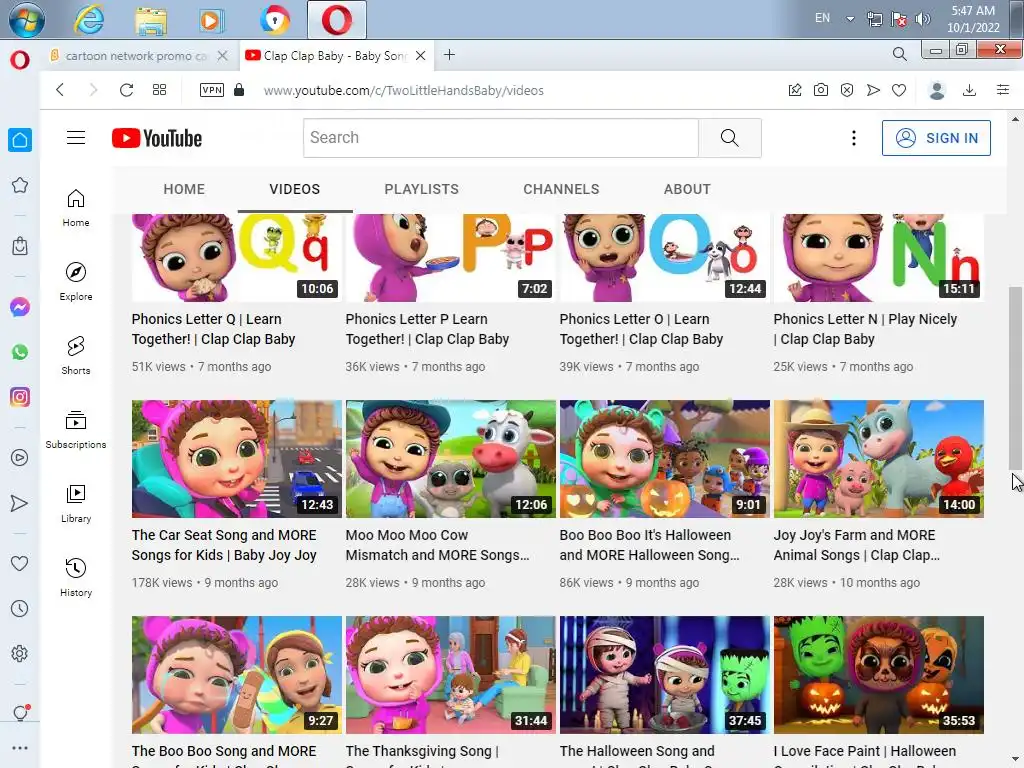
Task: Switch to the channel HOME tab
Action: (x=184, y=189)
